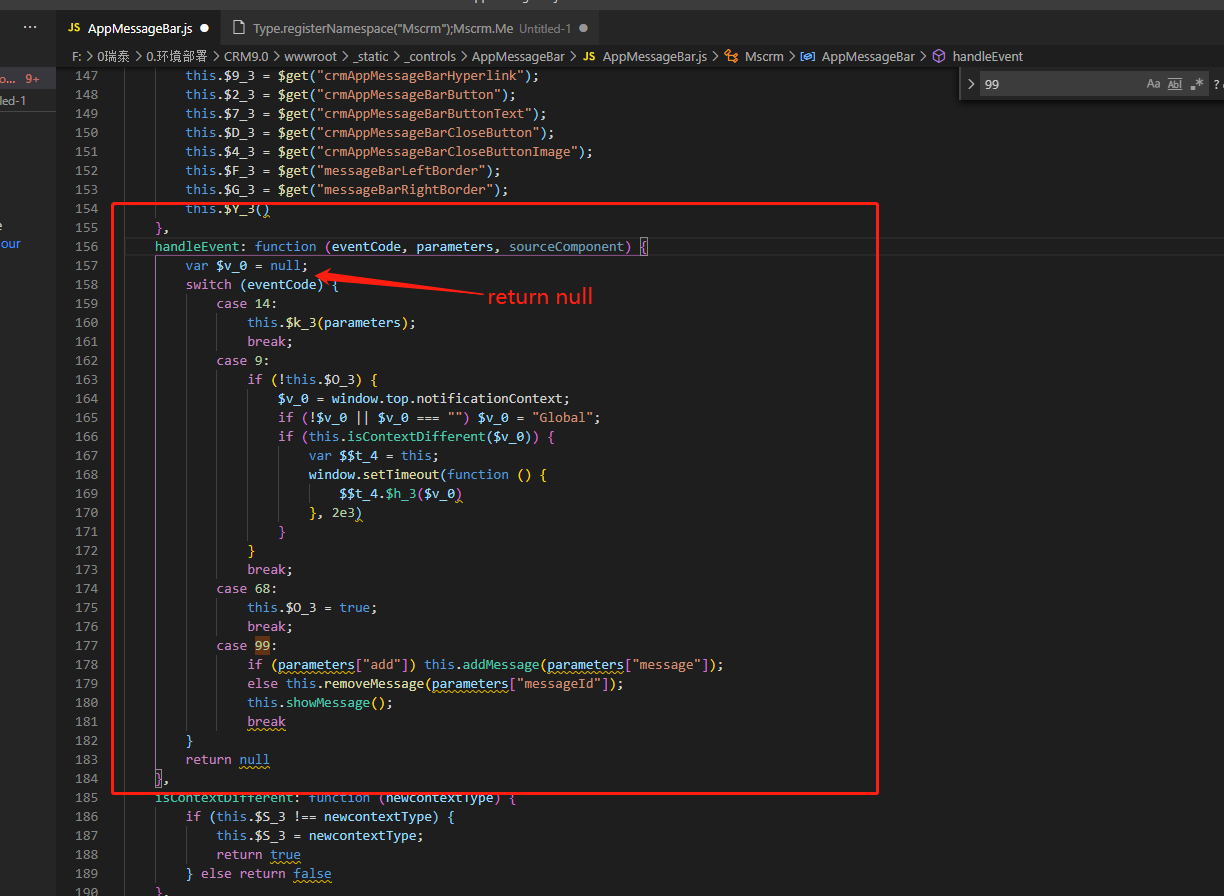Click the Mscrm namespace symbol icon in breadcrumbs

pyautogui.click(x=731, y=57)
